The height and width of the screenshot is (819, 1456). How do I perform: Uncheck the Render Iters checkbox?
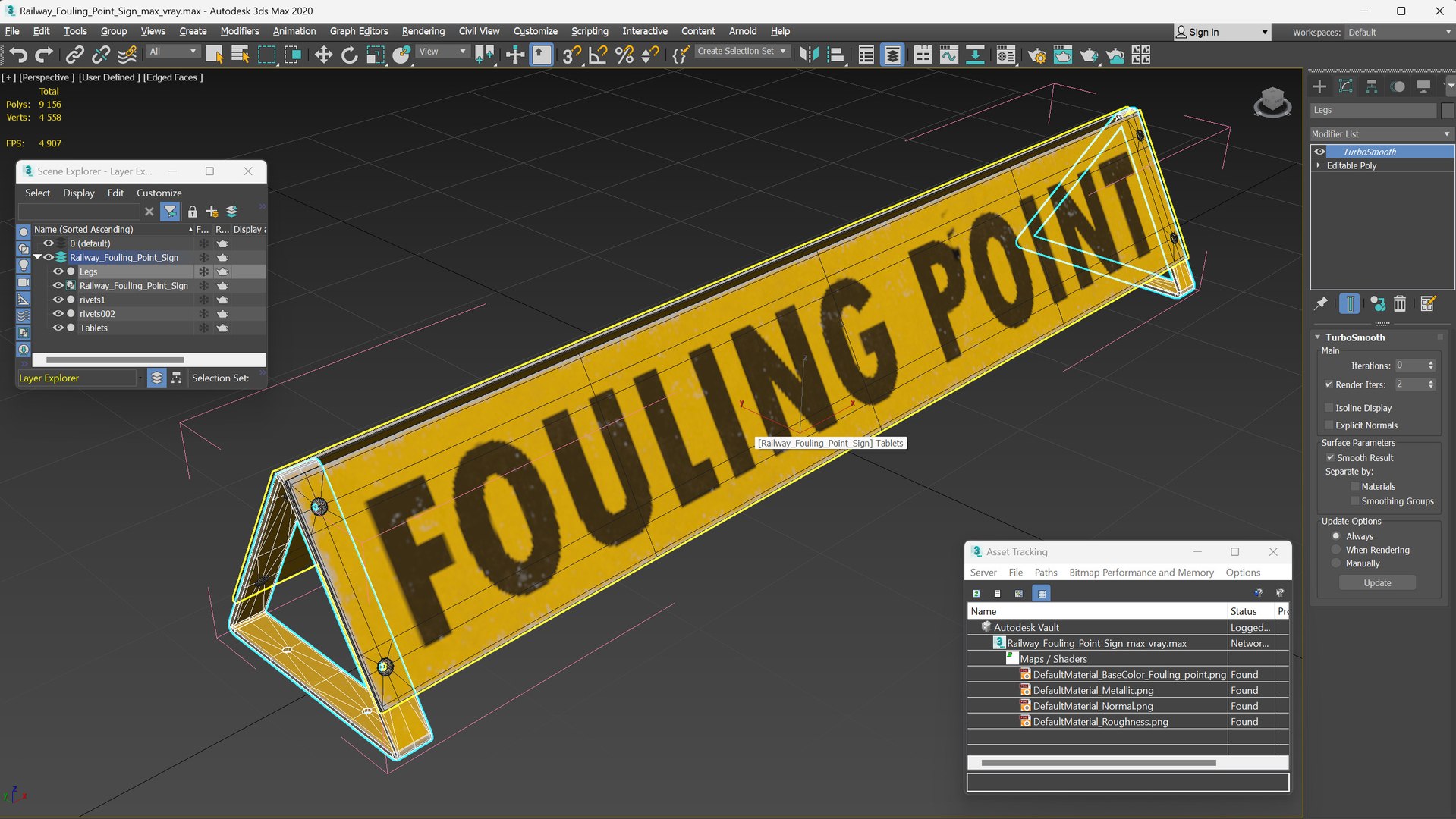(x=1329, y=384)
